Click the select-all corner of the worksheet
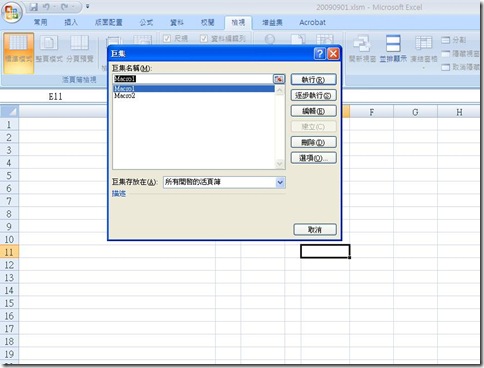Viewport: 484px width, 368px height. point(10,111)
